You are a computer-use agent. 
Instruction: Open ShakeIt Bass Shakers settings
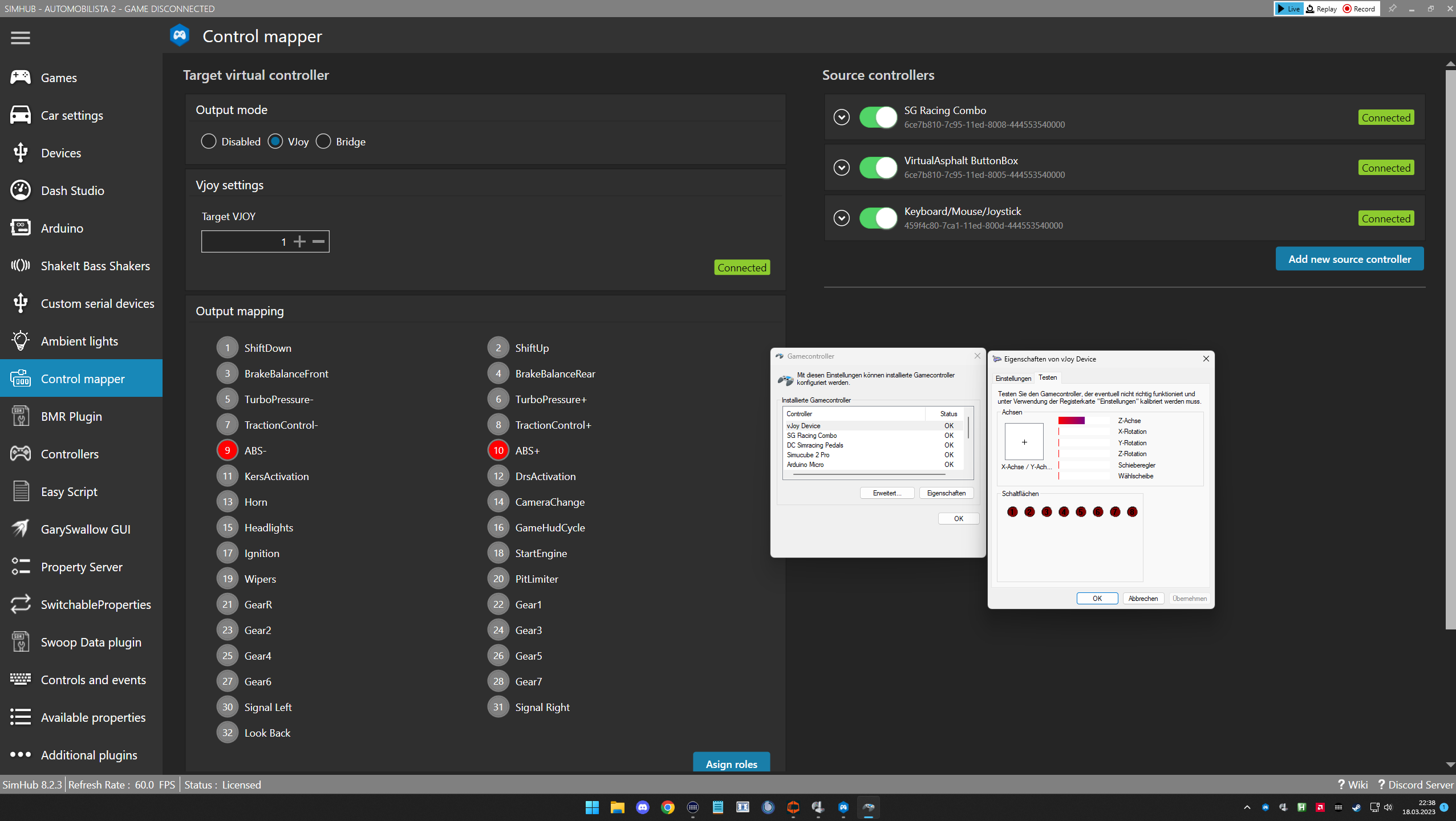click(95, 266)
